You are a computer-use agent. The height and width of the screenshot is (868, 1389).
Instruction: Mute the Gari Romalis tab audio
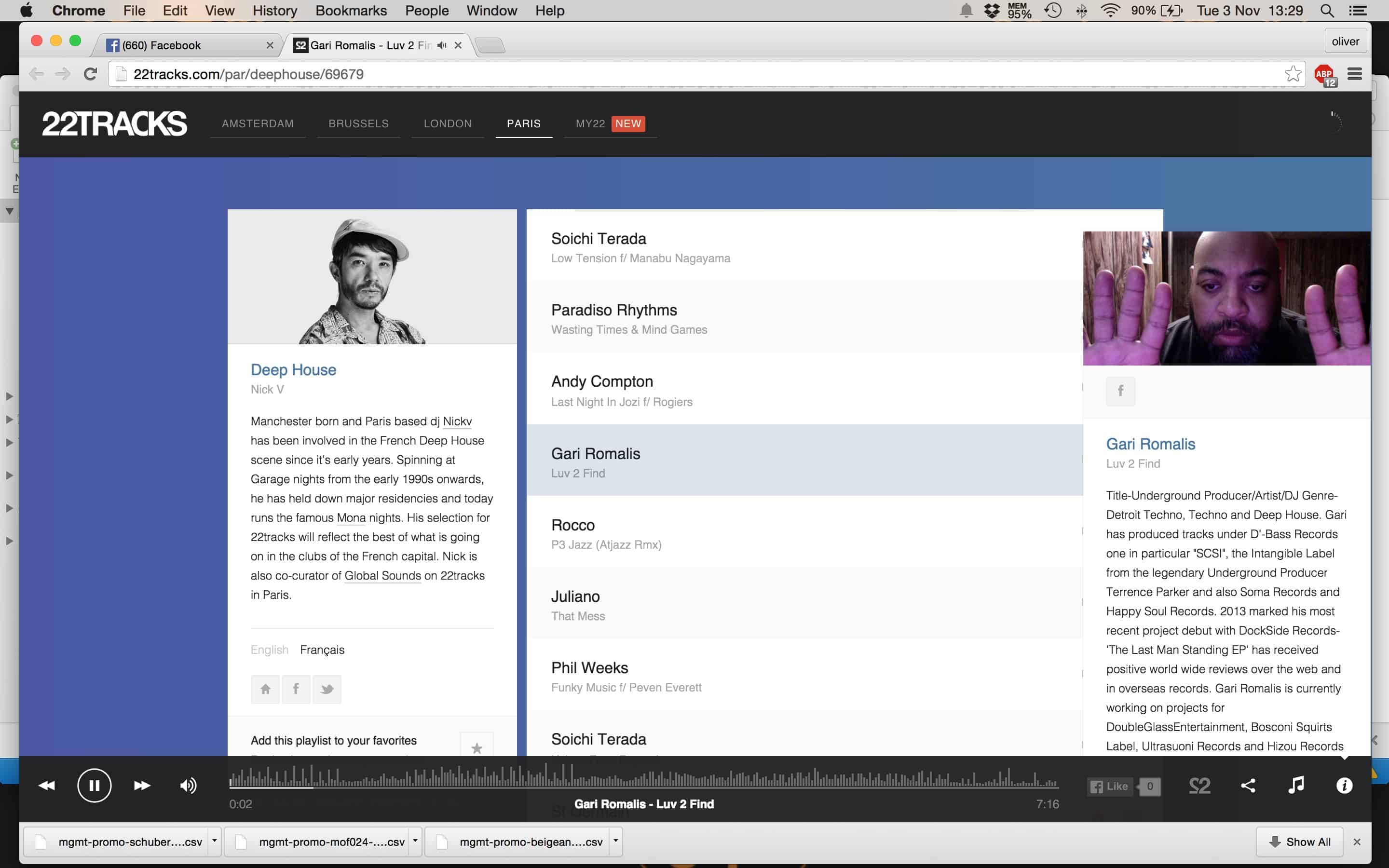click(x=441, y=45)
